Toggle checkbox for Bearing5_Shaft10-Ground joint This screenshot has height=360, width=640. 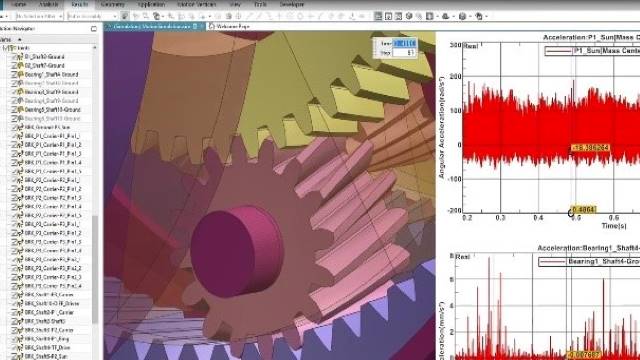pyautogui.click(x=14, y=110)
